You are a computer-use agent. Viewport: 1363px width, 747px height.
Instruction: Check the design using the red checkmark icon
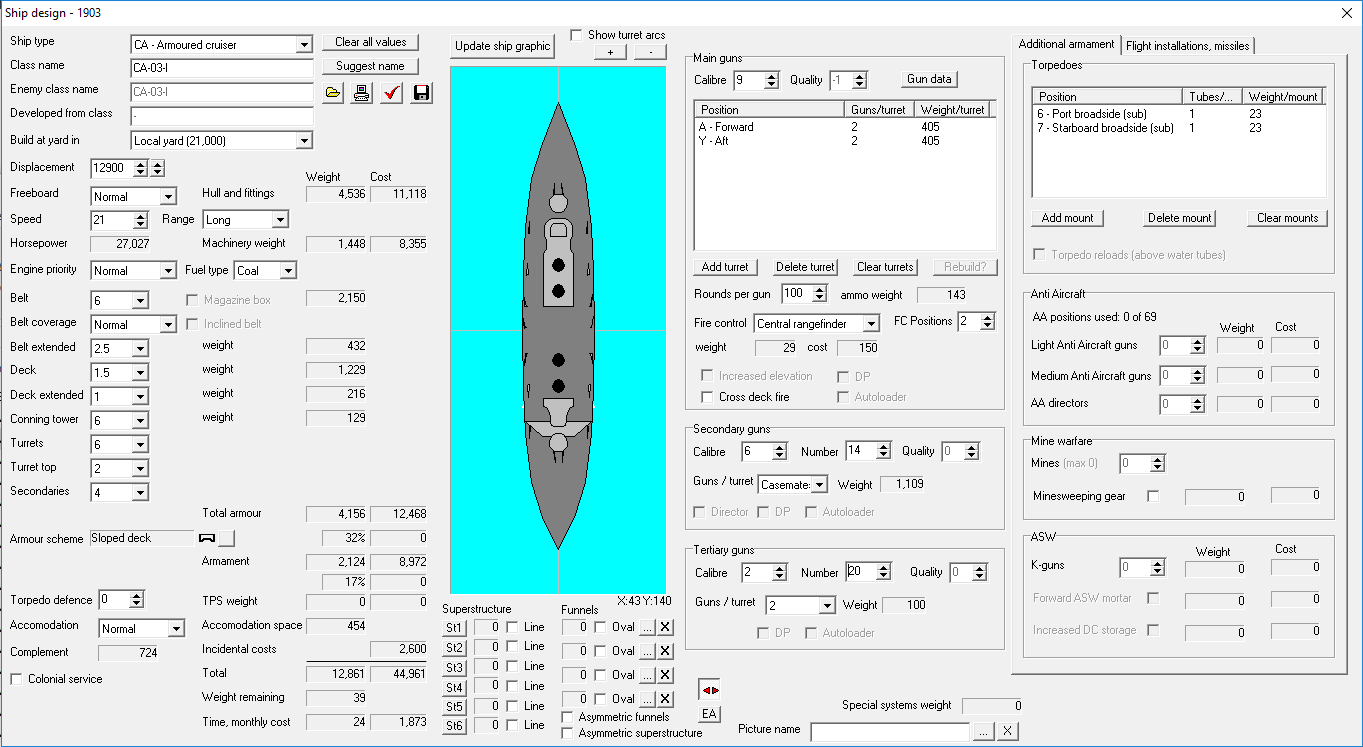(392, 93)
